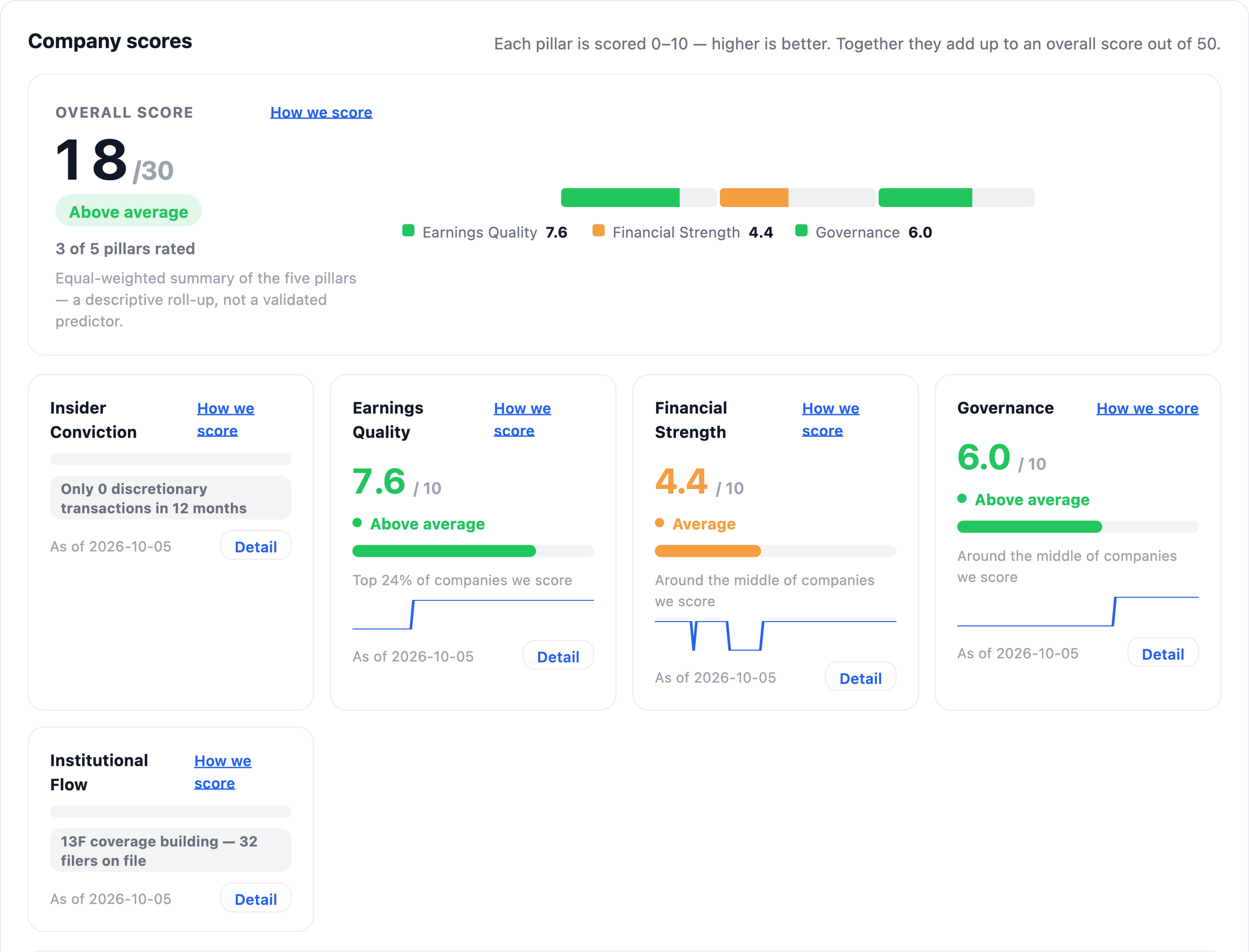Viewport: 1249px width, 952px height.
Task: Click the 7.6 score in Earnings Quality card
Action: pos(378,482)
